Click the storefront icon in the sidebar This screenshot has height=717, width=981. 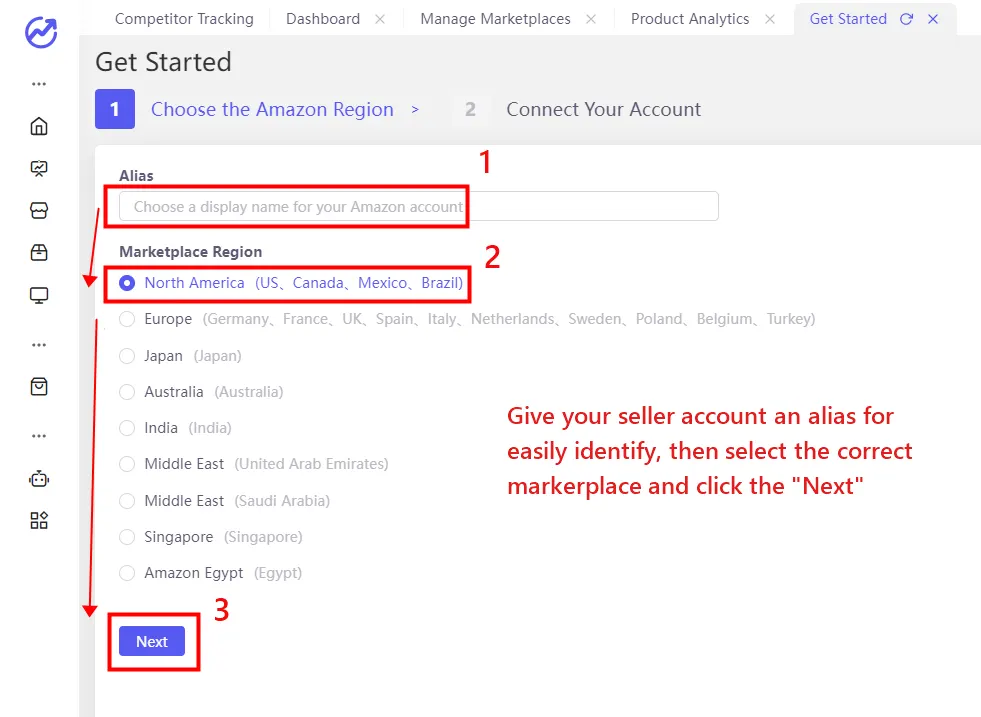[38, 210]
